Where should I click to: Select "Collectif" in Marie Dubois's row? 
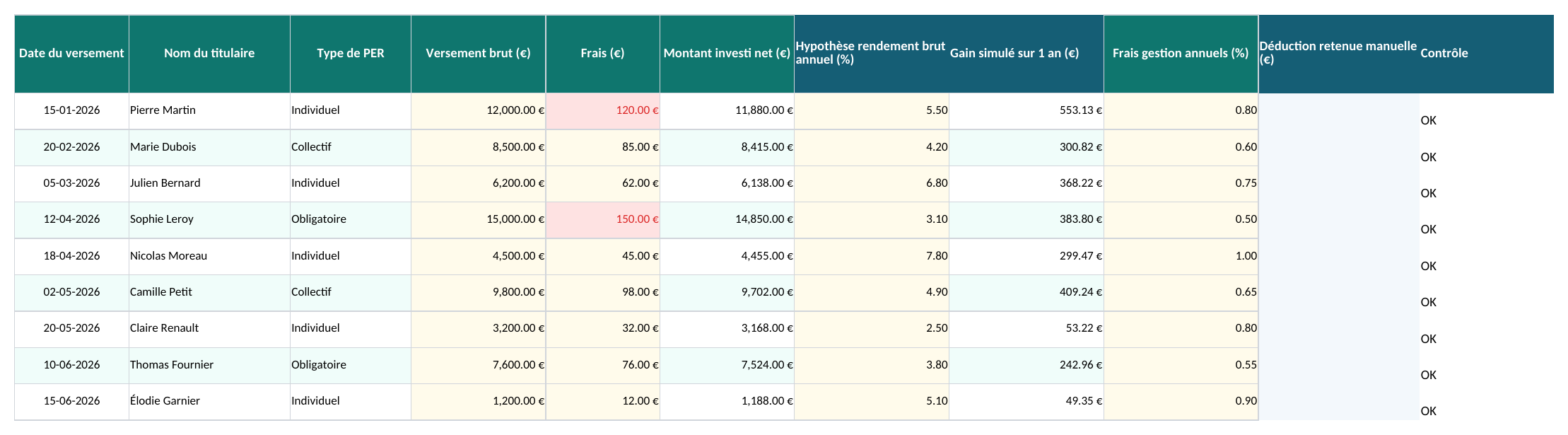351,148
